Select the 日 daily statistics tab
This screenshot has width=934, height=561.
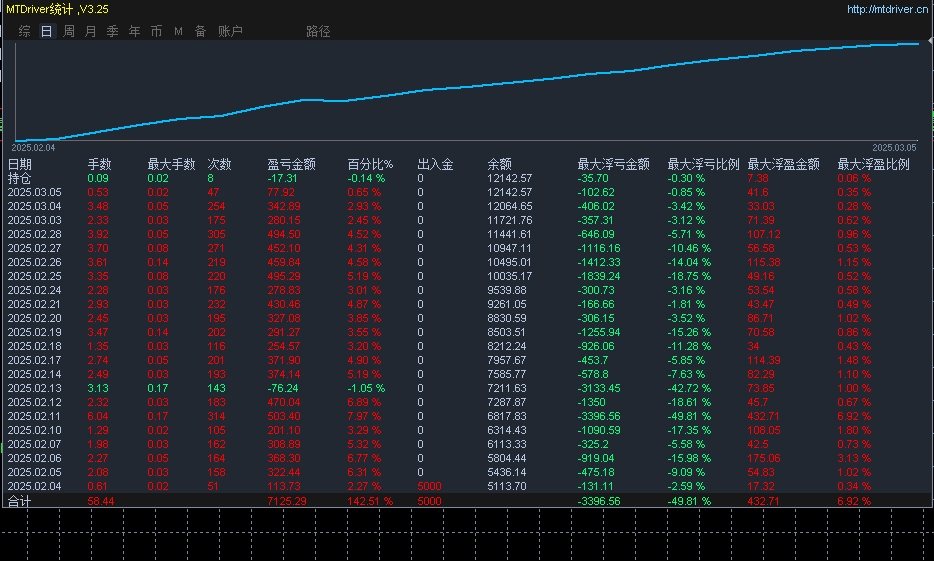[x=47, y=31]
